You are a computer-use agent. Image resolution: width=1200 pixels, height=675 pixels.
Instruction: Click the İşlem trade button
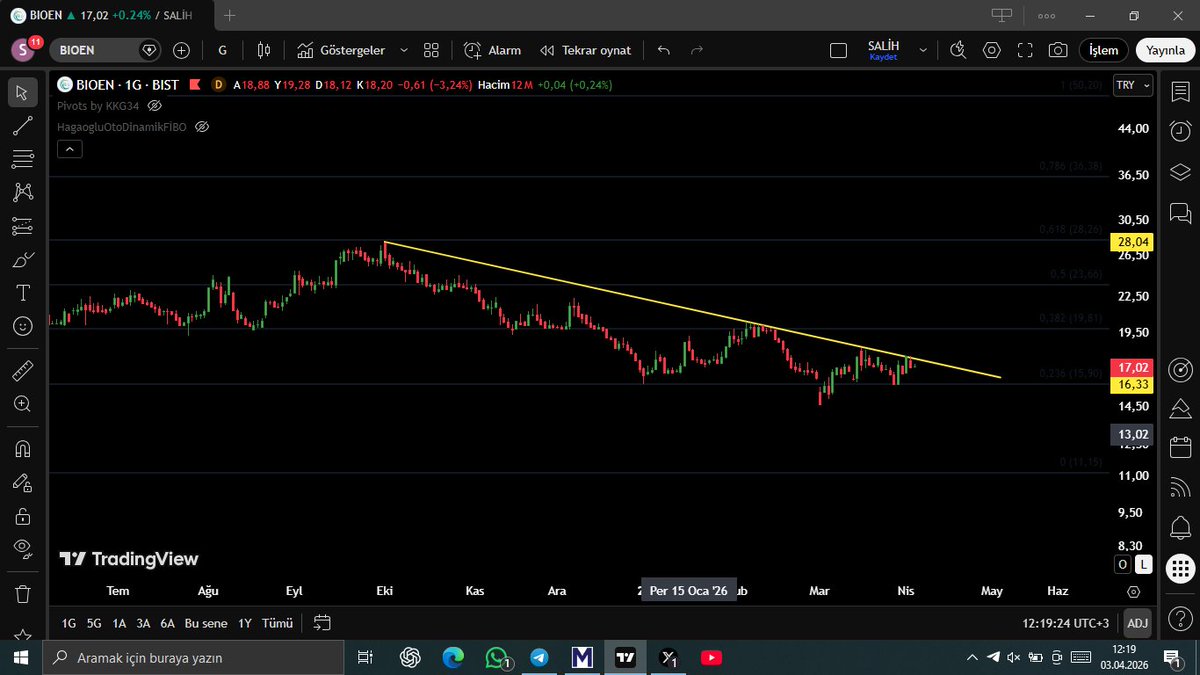(x=1104, y=50)
